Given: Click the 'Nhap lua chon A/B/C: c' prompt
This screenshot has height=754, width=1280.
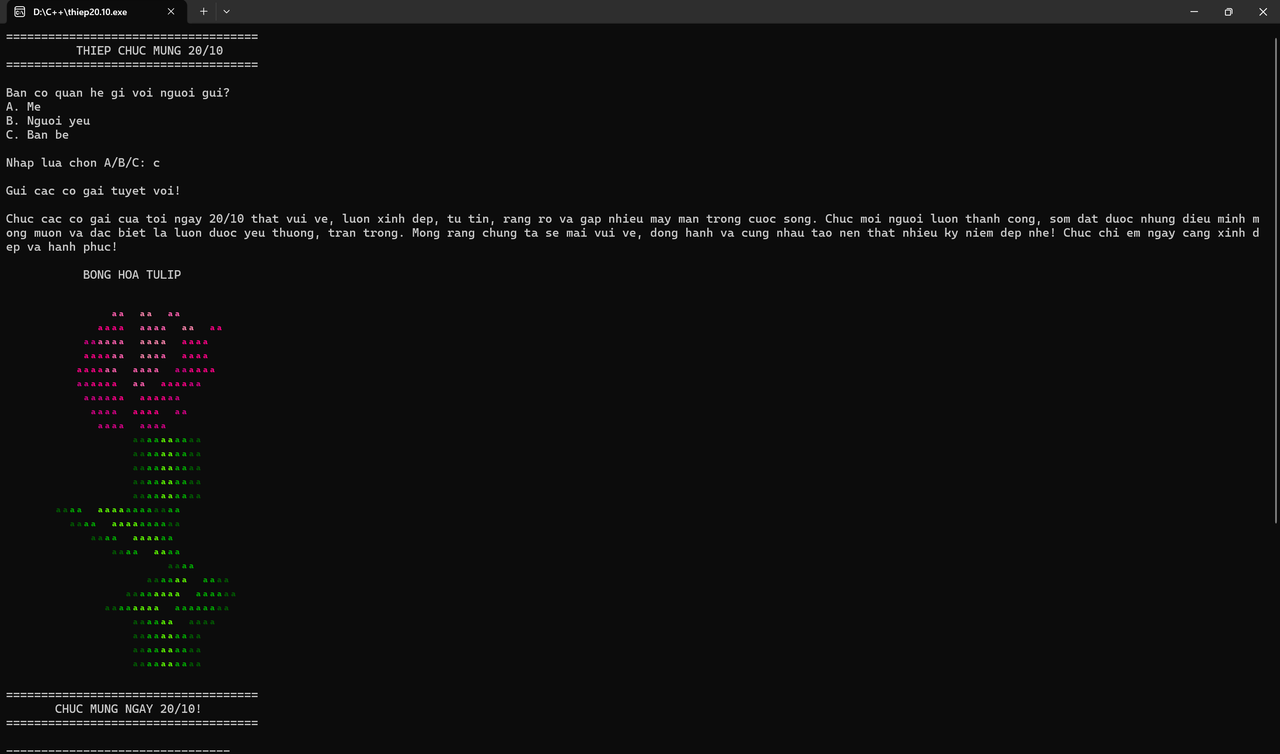Looking at the screenshot, I should pos(83,163).
